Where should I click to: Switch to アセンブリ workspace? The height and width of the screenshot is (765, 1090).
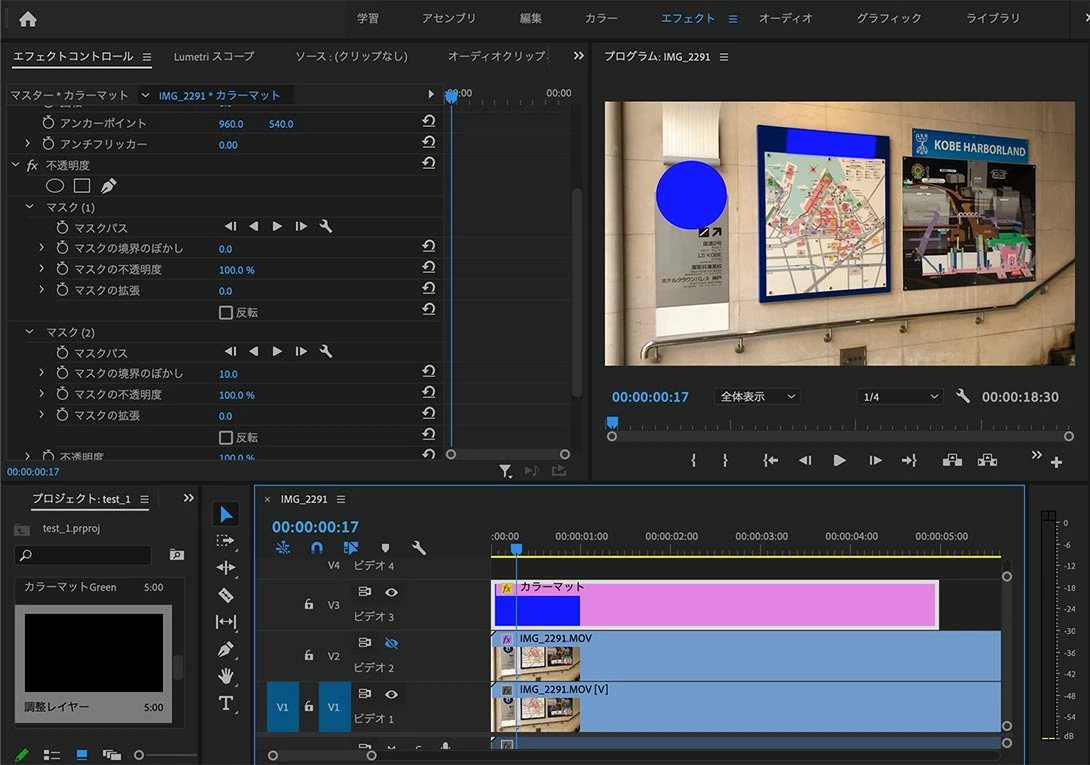click(449, 18)
